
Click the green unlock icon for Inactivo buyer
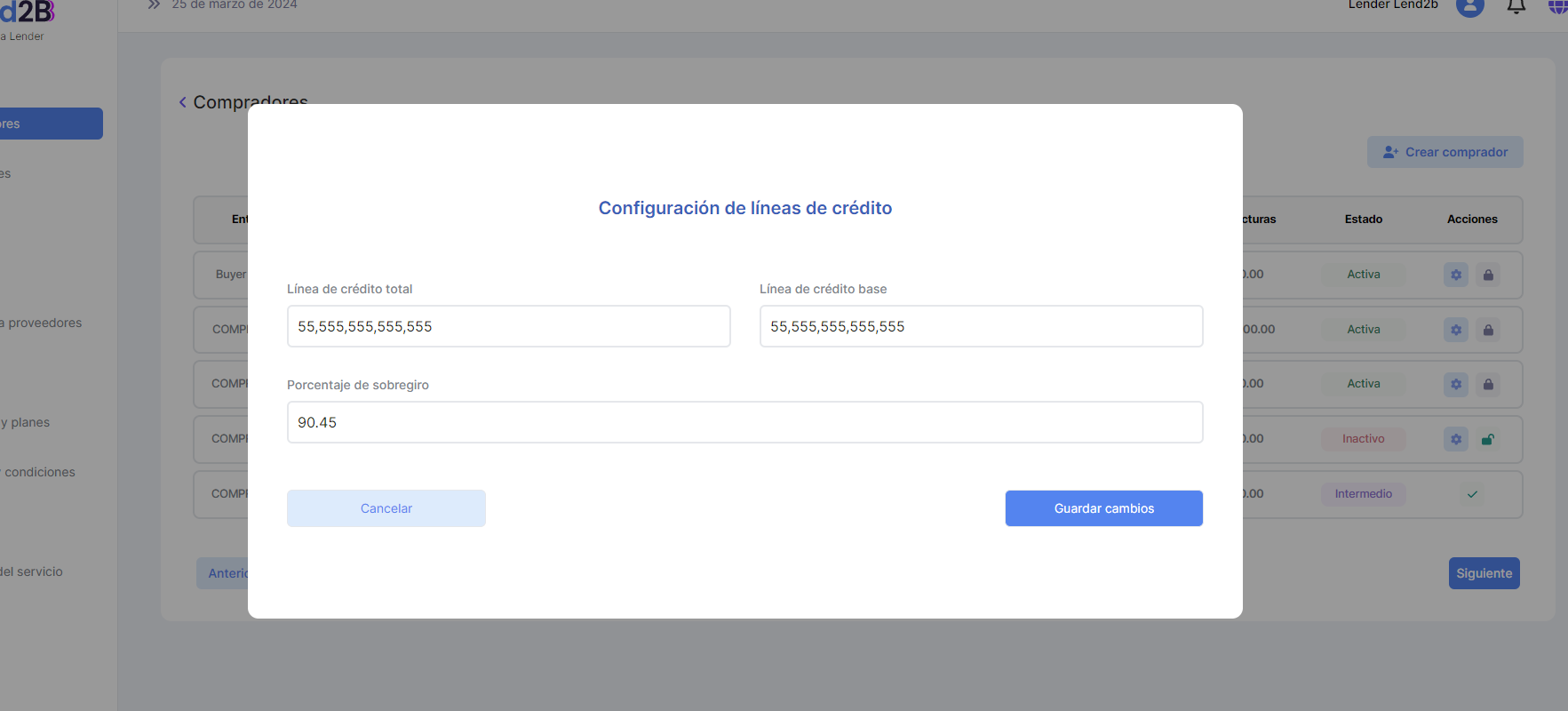(x=1488, y=439)
